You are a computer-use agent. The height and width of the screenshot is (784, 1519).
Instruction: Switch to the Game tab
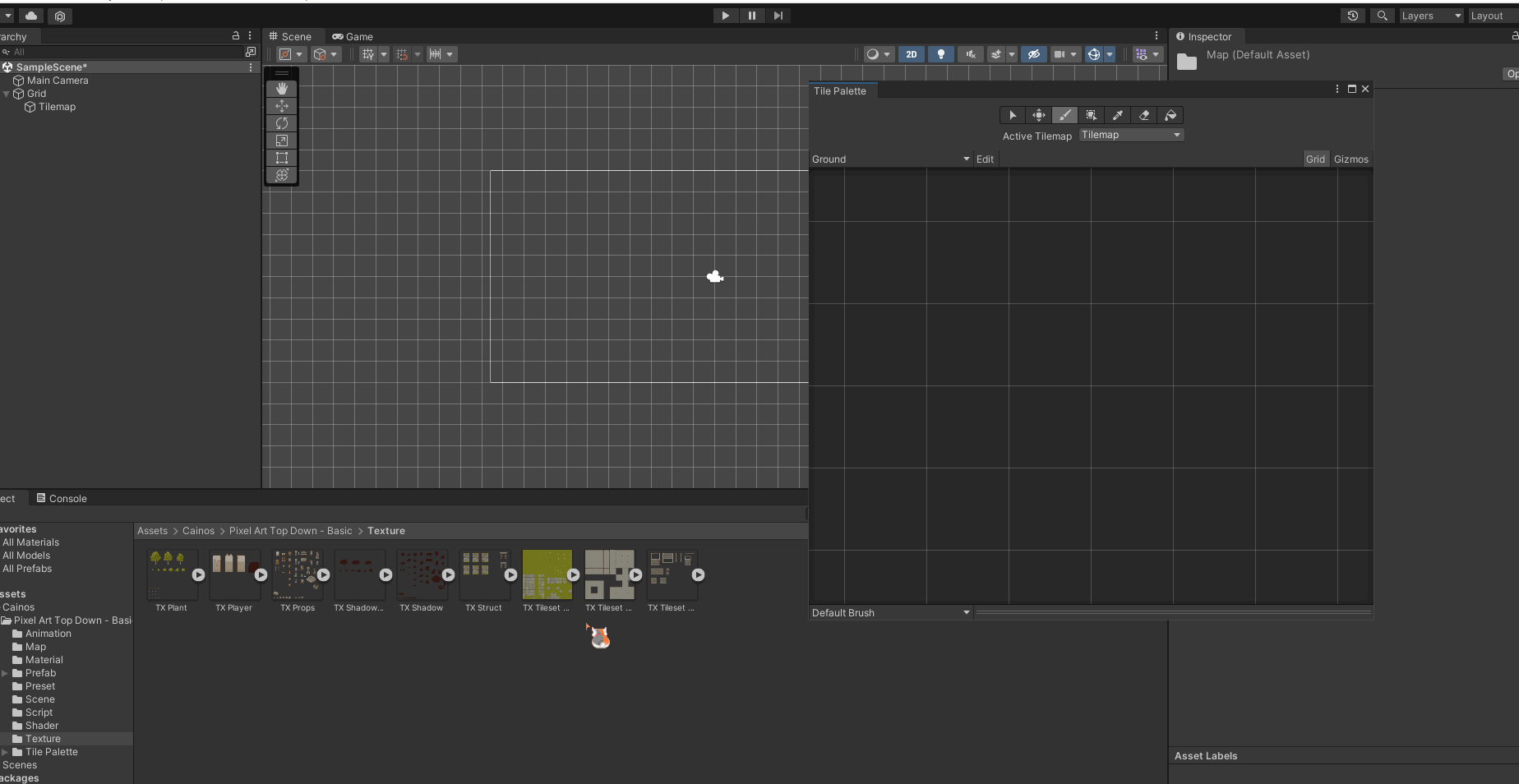point(353,37)
